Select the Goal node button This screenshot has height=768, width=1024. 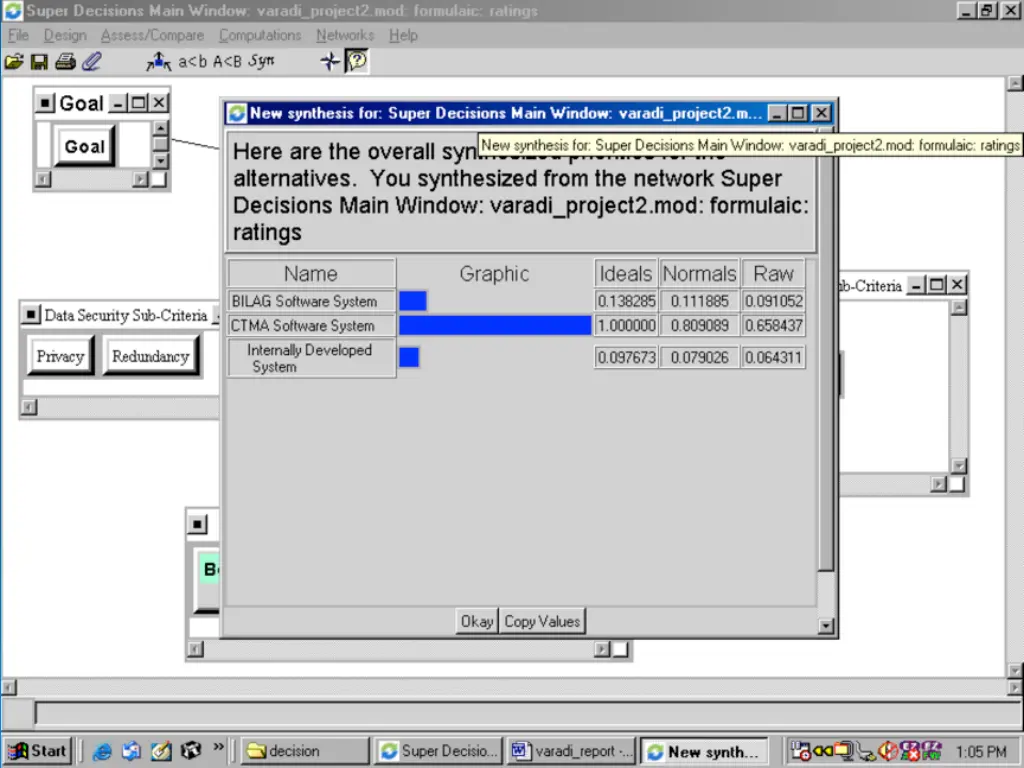pyautogui.click(x=84, y=146)
